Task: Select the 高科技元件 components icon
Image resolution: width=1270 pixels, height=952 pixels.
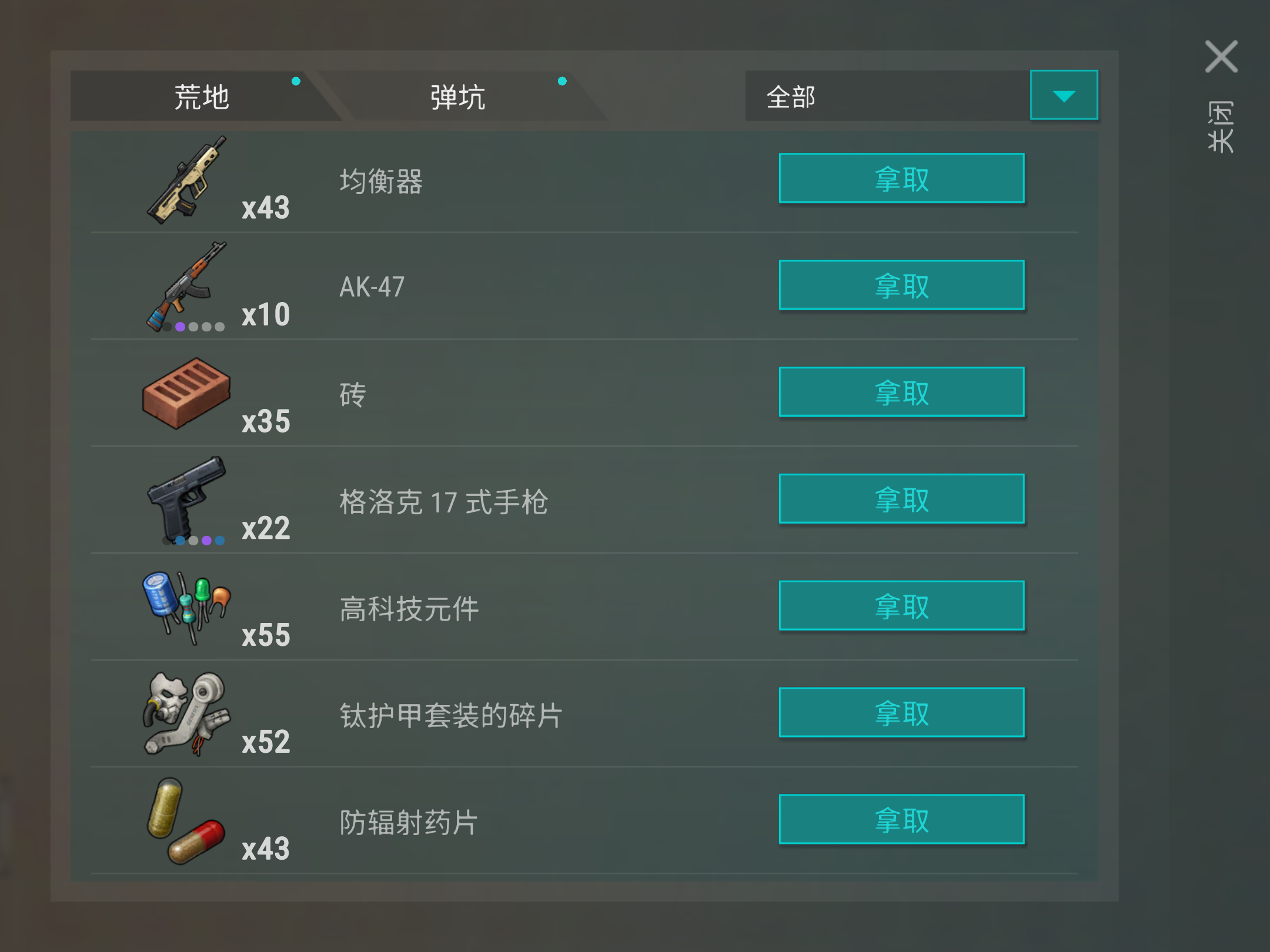Action: [x=187, y=608]
